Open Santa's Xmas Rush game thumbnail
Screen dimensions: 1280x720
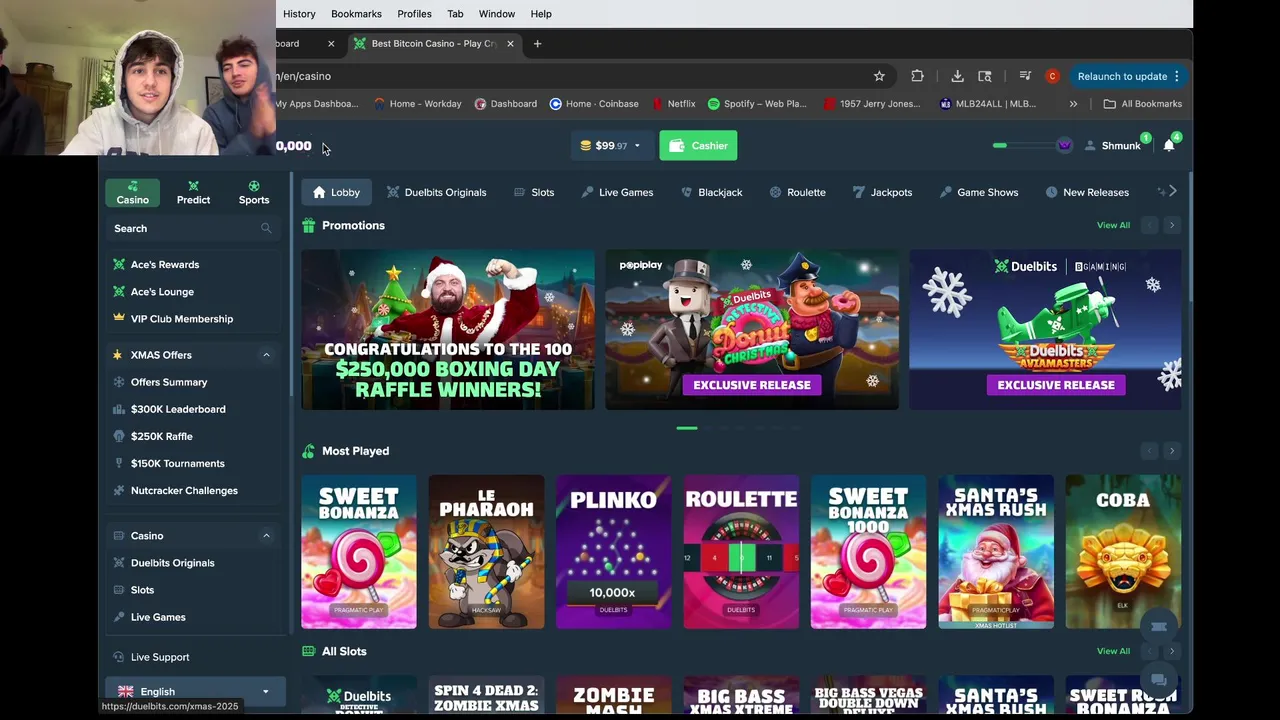pyautogui.click(x=996, y=552)
